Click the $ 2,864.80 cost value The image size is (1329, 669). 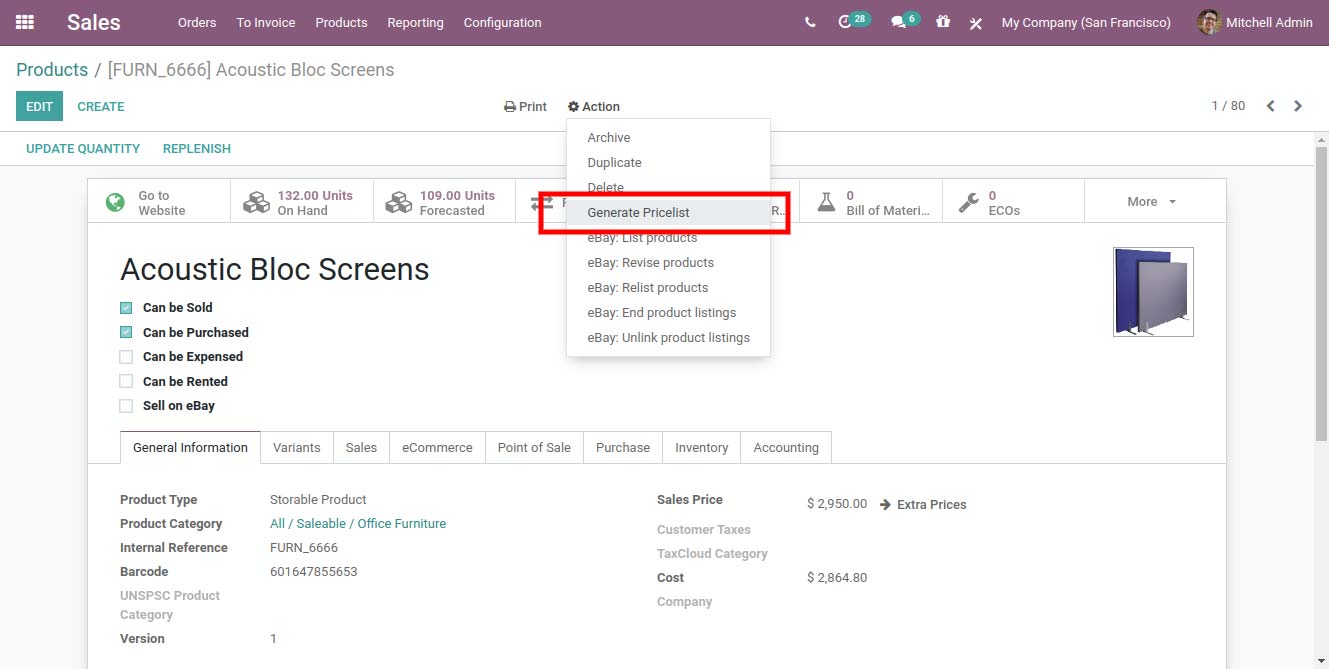(837, 578)
